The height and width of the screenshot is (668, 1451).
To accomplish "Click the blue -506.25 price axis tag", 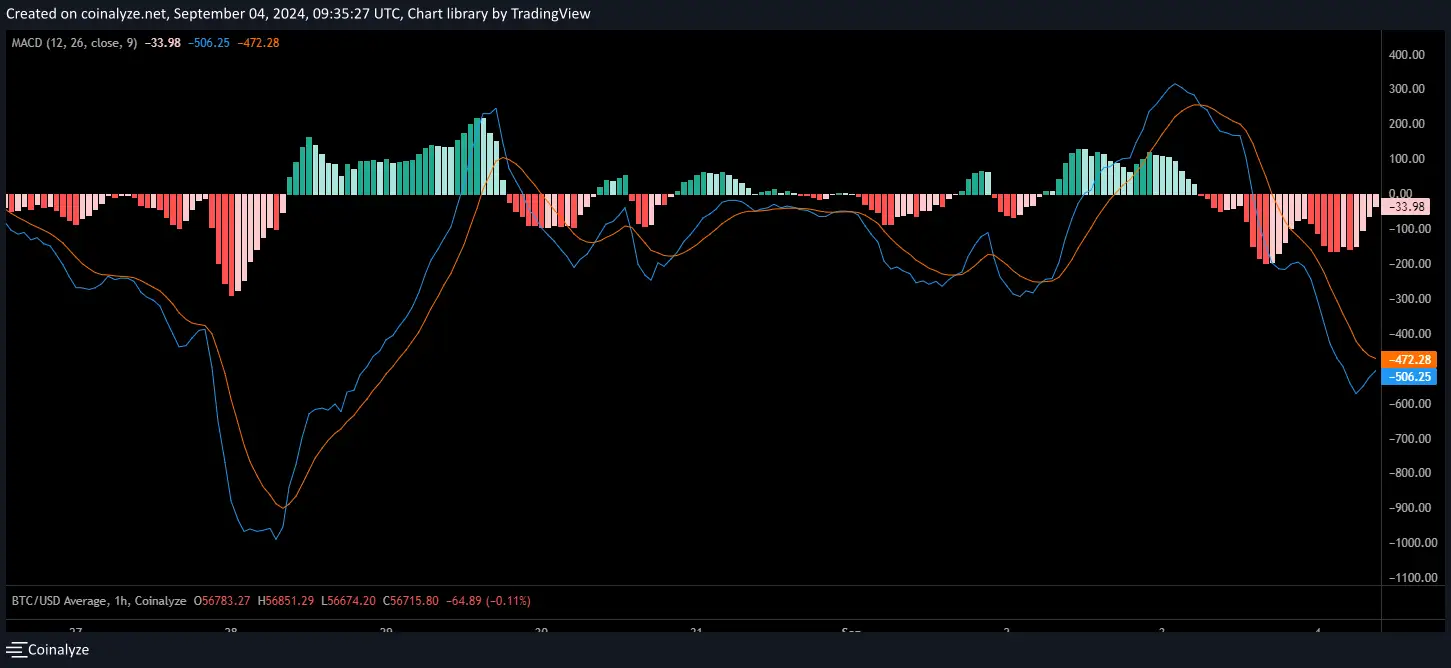I will (x=1408, y=377).
